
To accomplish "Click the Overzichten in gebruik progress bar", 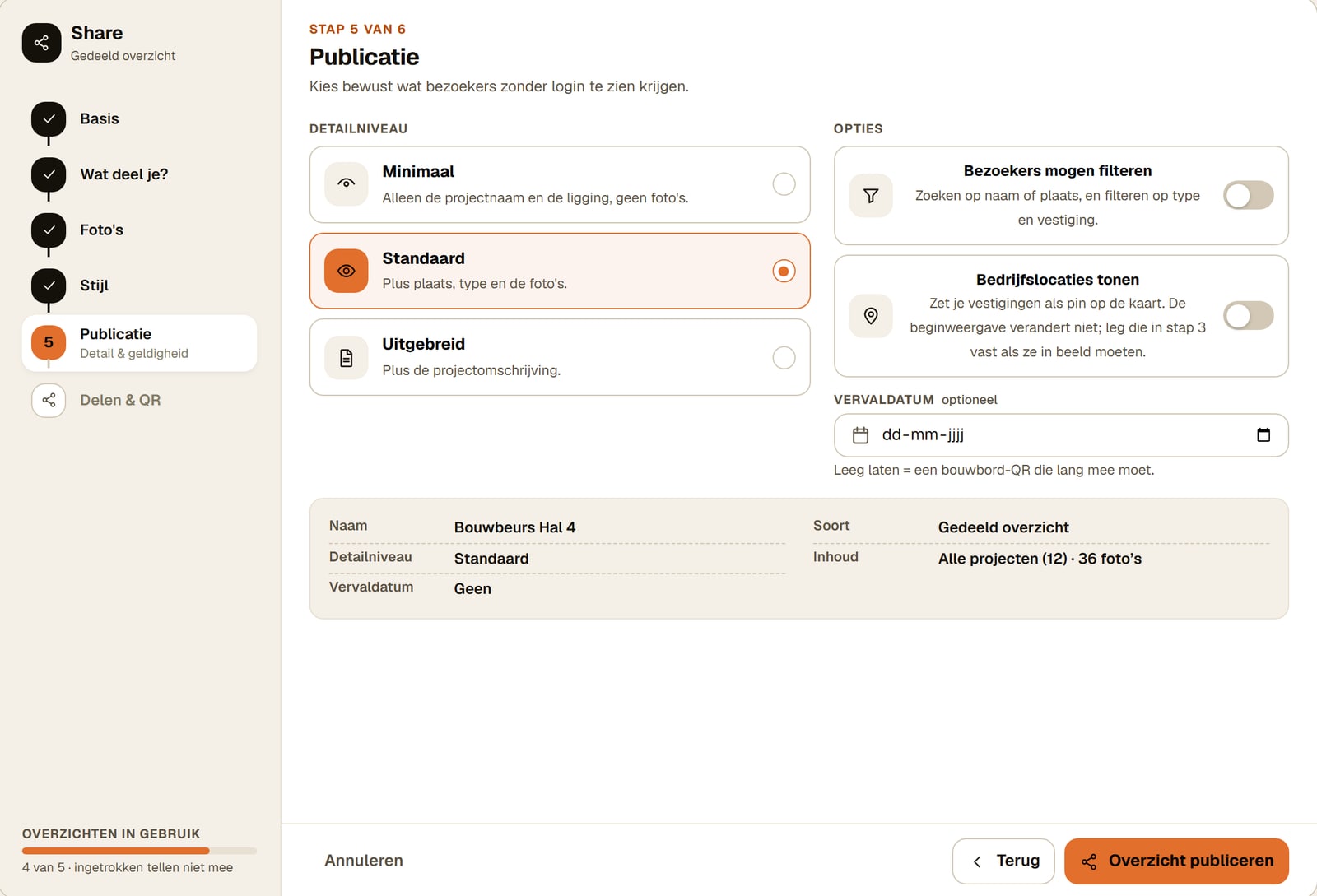I will [139, 851].
